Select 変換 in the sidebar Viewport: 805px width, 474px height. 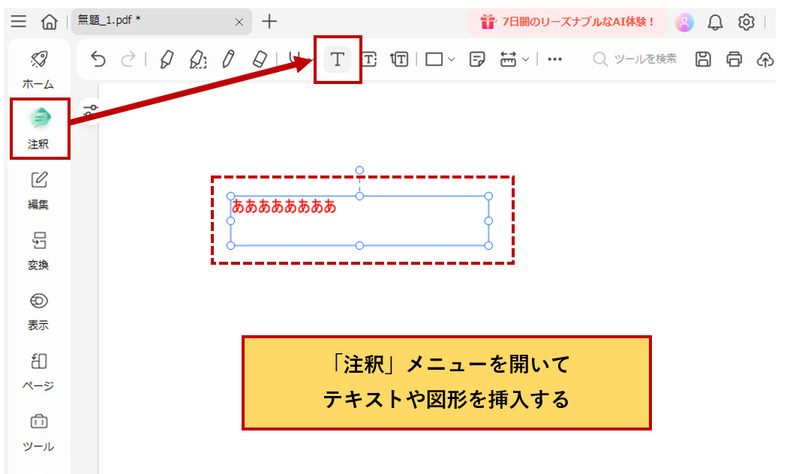(x=39, y=251)
